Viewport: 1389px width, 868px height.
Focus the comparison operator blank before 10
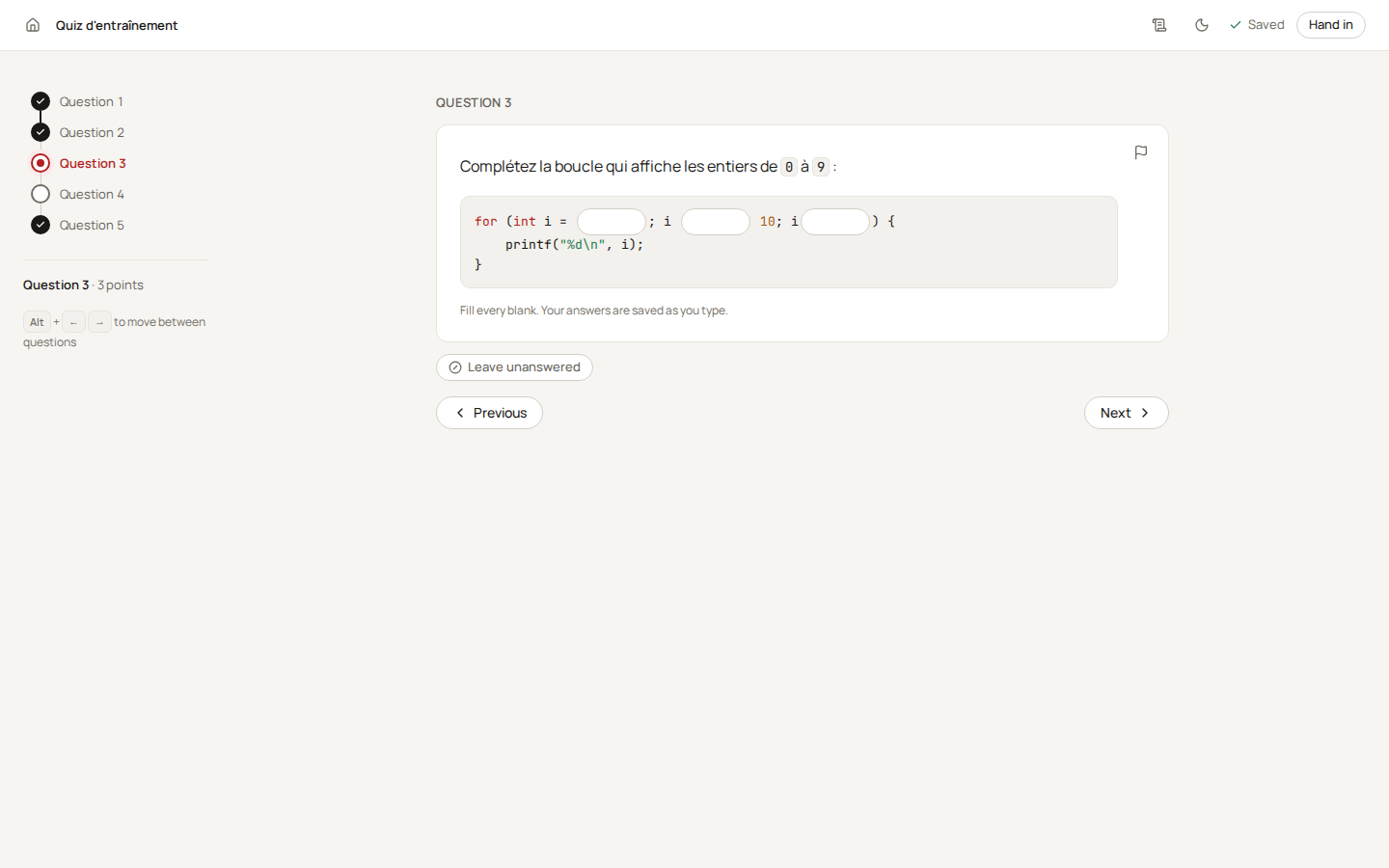coord(716,222)
